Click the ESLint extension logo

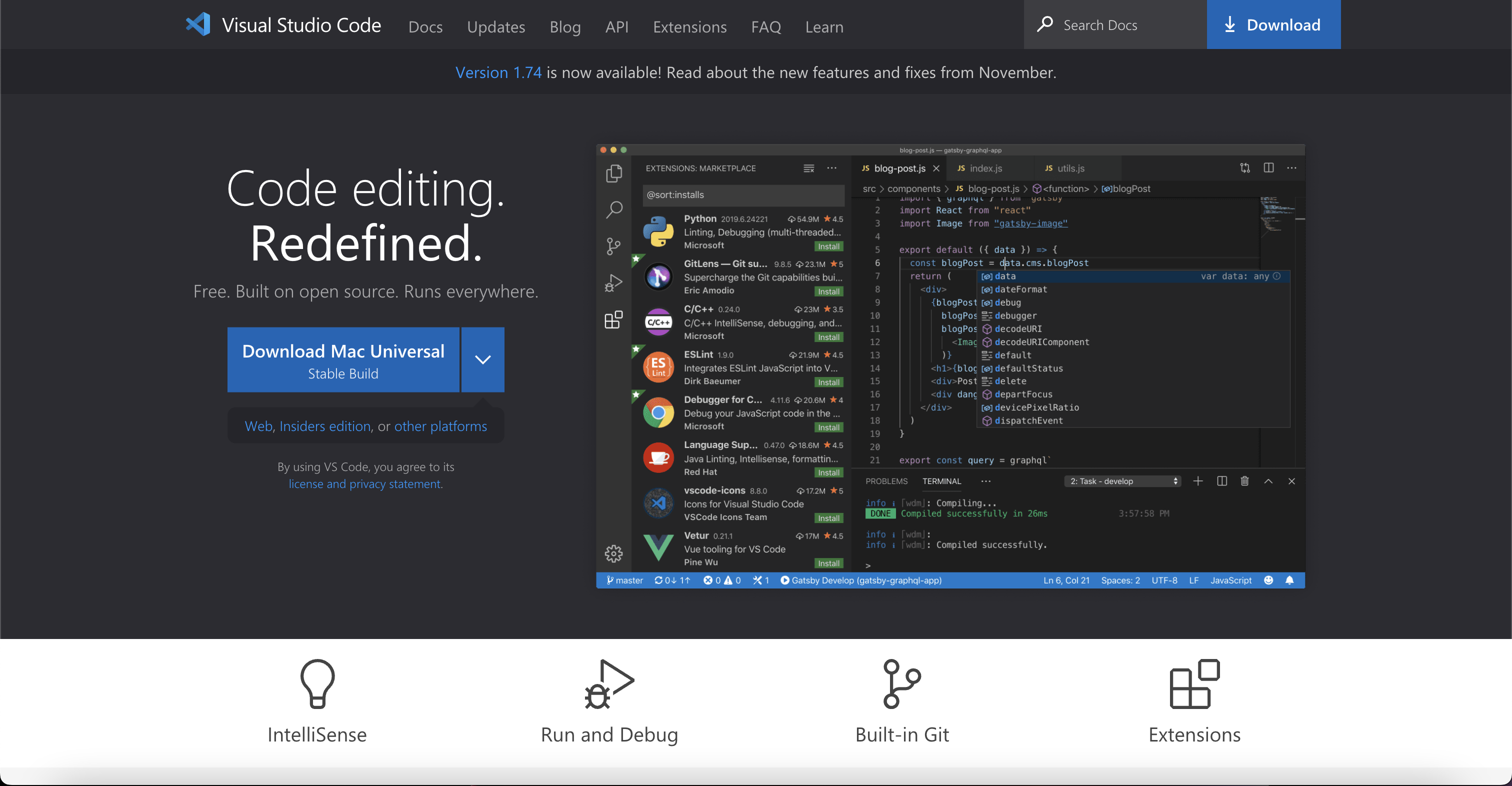(658, 367)
